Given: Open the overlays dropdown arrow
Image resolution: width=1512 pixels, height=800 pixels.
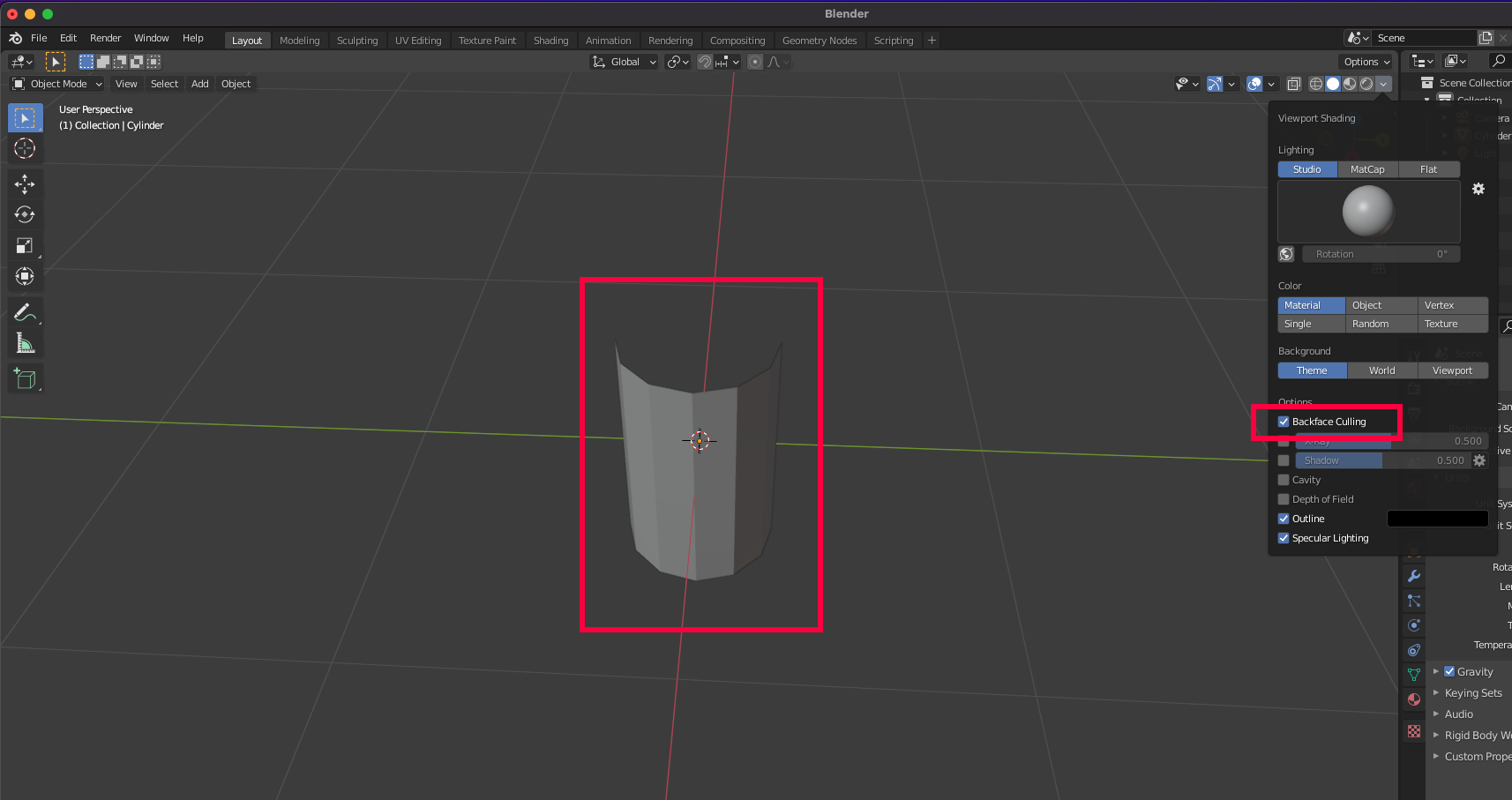Looking at the screenshot, I should point(1271,84).
